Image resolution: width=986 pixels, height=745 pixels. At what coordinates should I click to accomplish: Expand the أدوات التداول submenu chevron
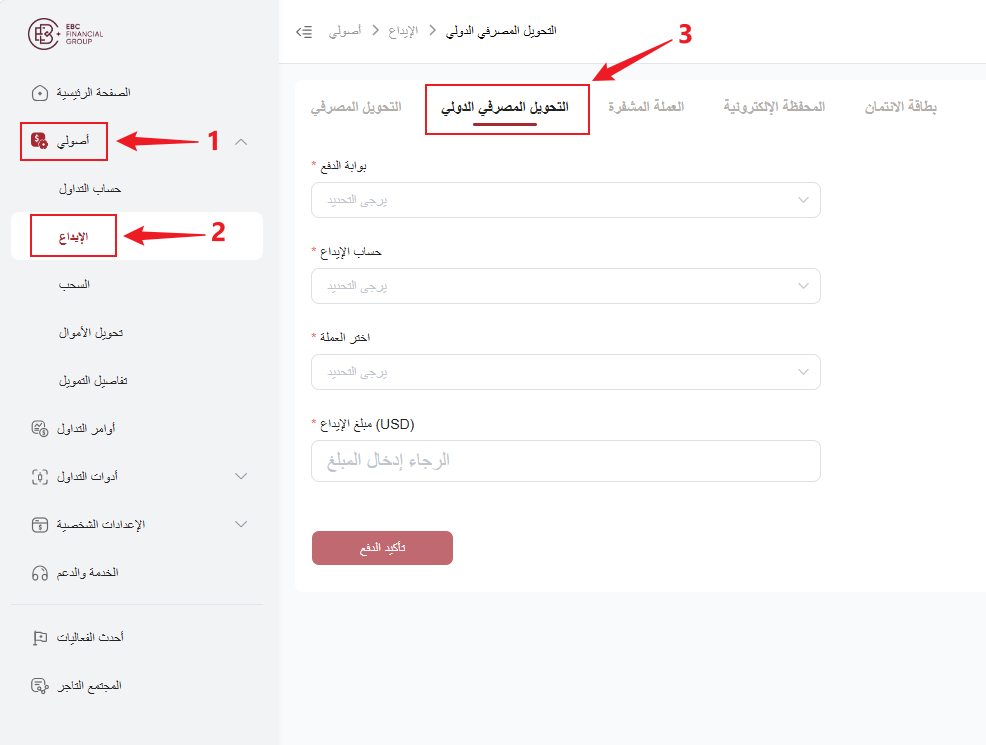[241, 477]
